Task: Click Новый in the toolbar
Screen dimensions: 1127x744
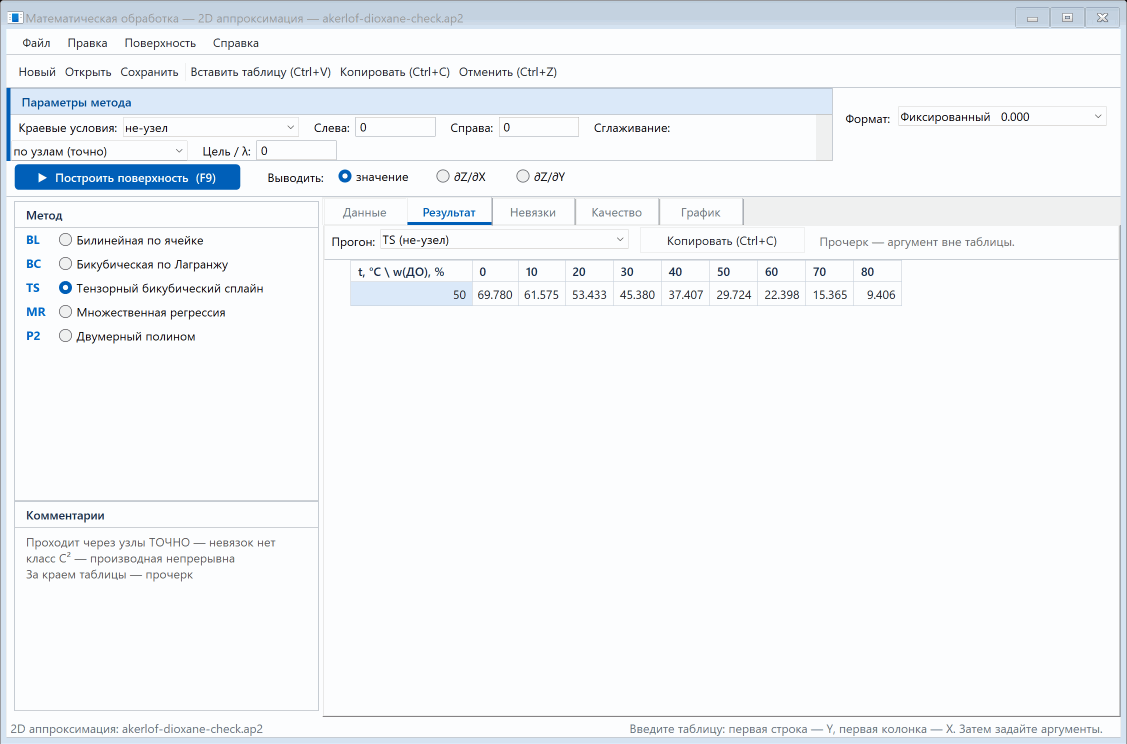Action: coord(37,72)
